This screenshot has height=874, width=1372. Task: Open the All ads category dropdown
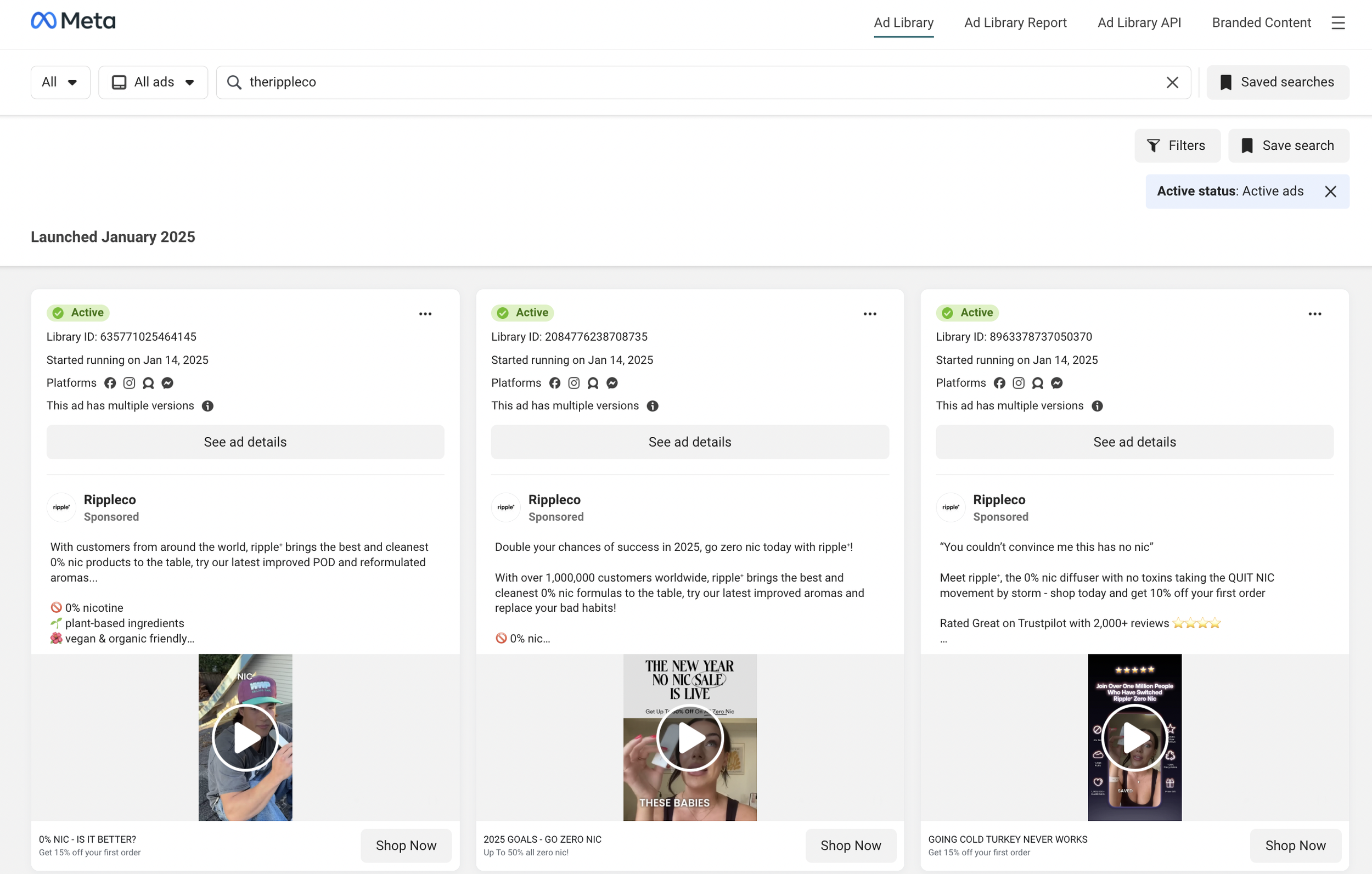pyautogui.click(x=153, y=83)
